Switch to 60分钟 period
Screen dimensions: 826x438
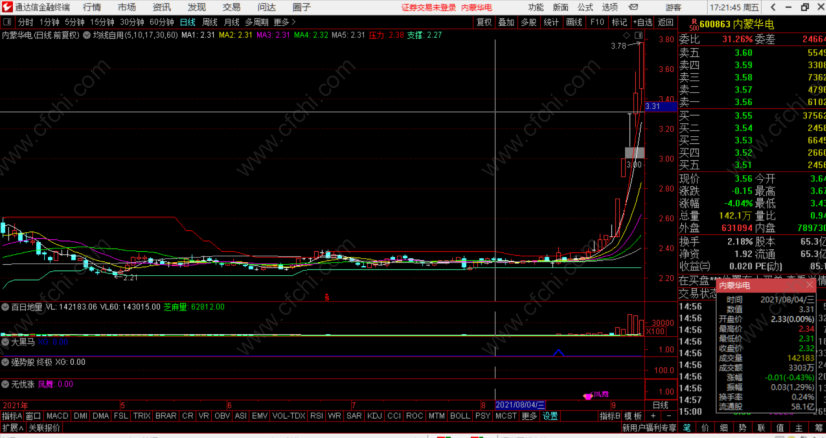click(x=162, y=22)
